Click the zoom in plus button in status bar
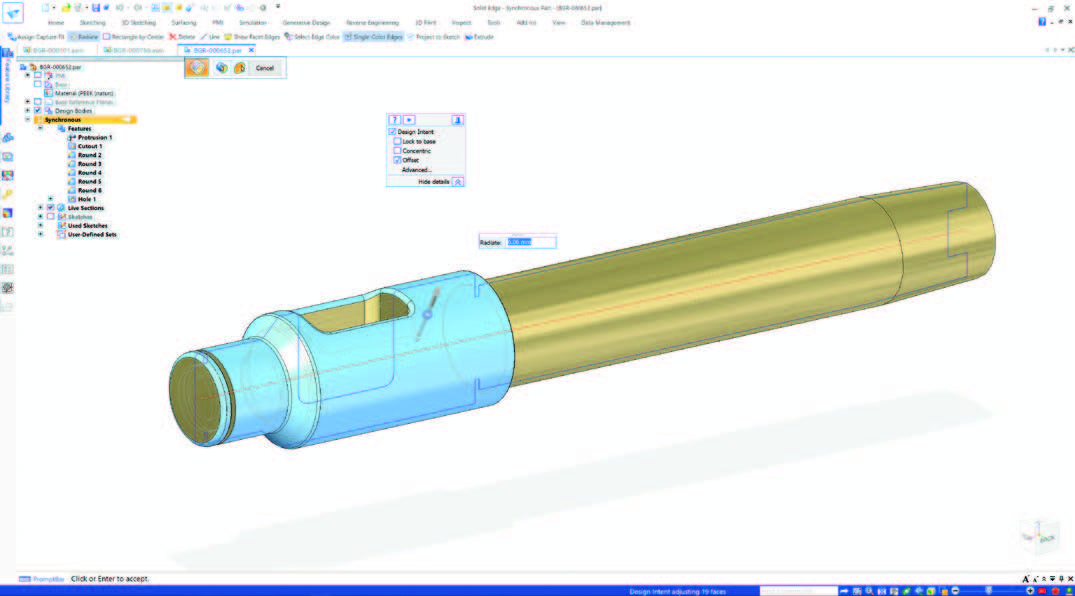This screenshot has height=596, width=1075. tap(1030, 591)
